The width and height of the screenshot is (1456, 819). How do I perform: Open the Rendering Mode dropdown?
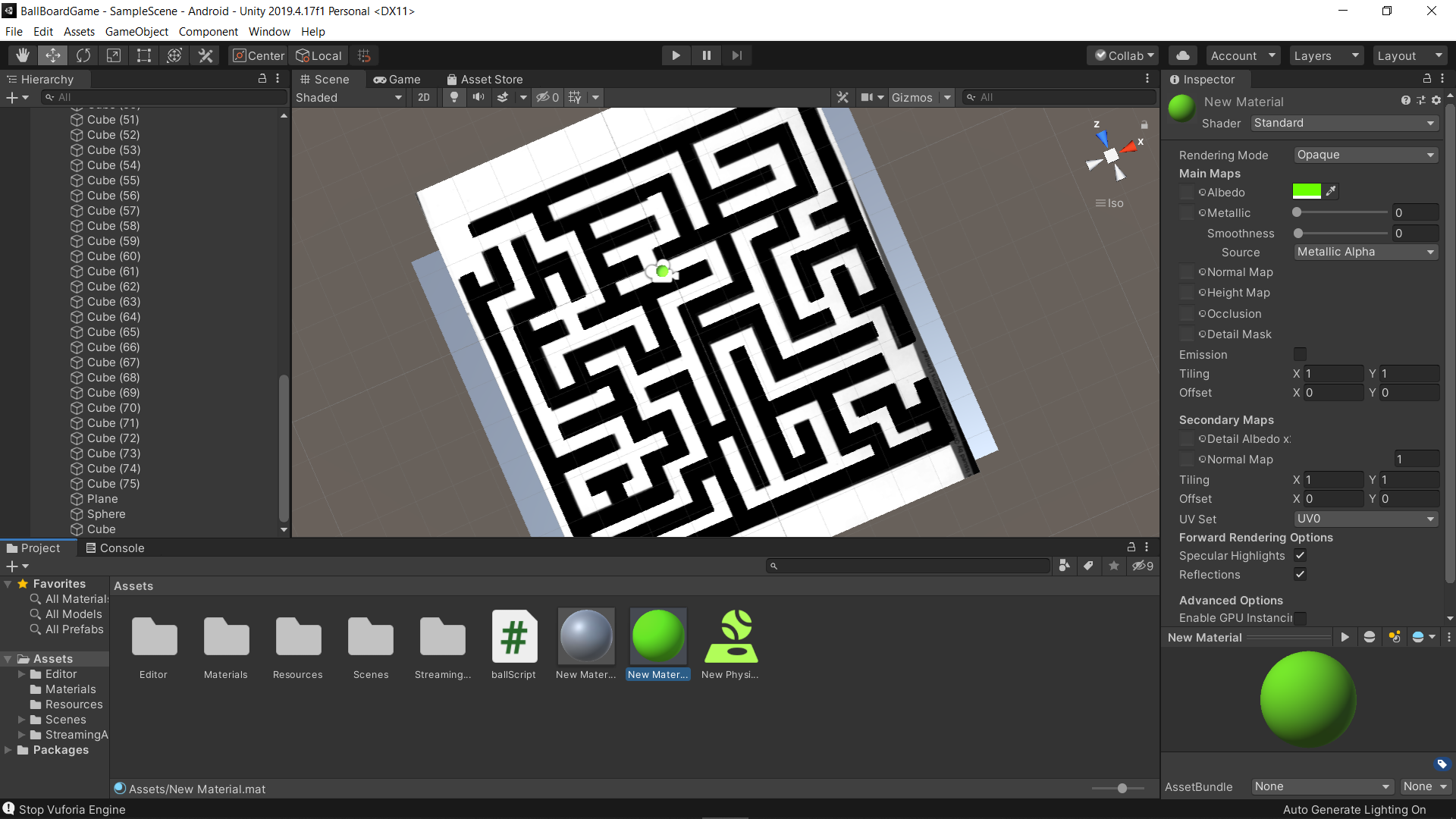point(1365,155)
